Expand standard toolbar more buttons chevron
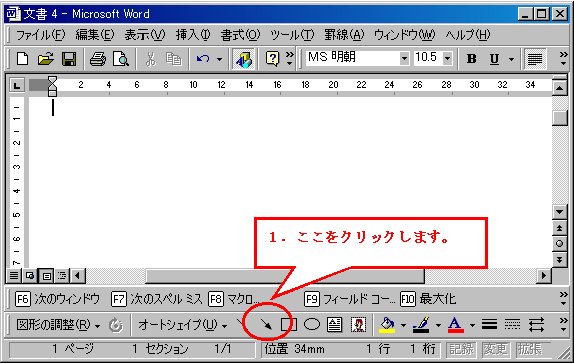 click(x=290, y=58)
